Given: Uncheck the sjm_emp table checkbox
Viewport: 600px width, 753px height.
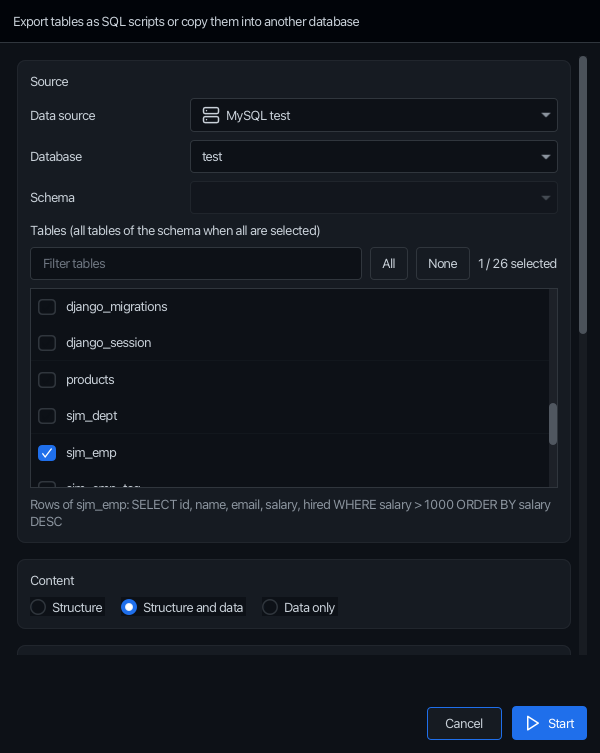Looking at the screenshot, I should (47, 453).
